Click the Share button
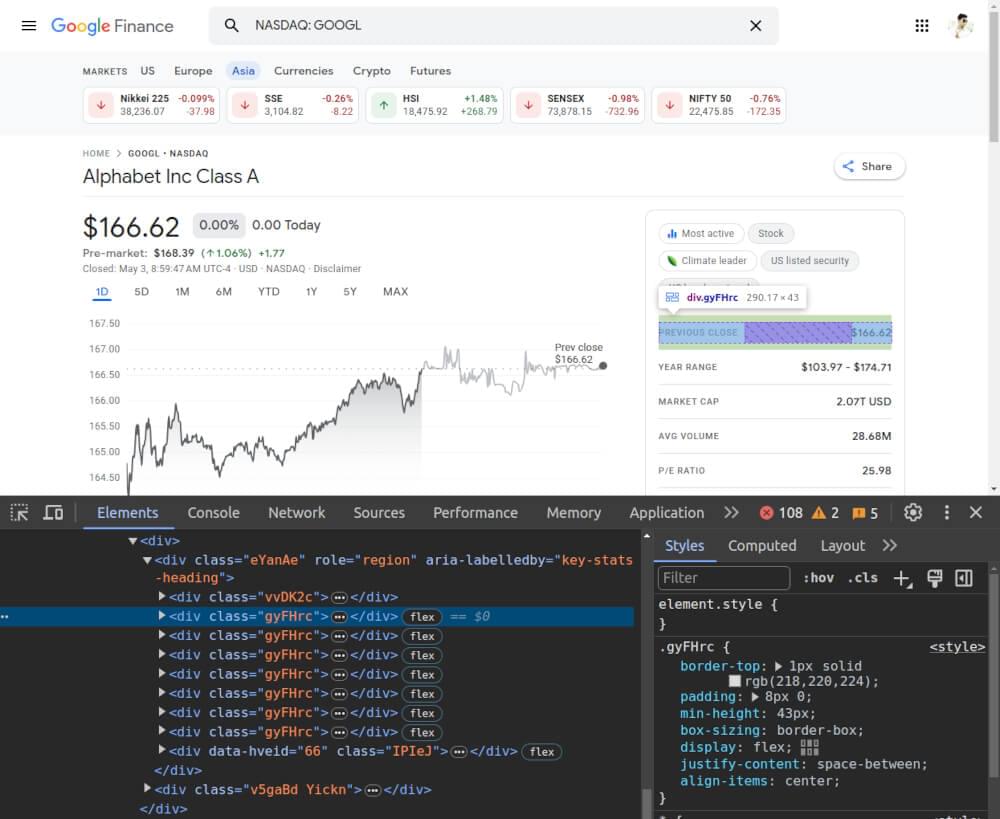This screenshot has width=1000, height=819. [x=869, y=166]
